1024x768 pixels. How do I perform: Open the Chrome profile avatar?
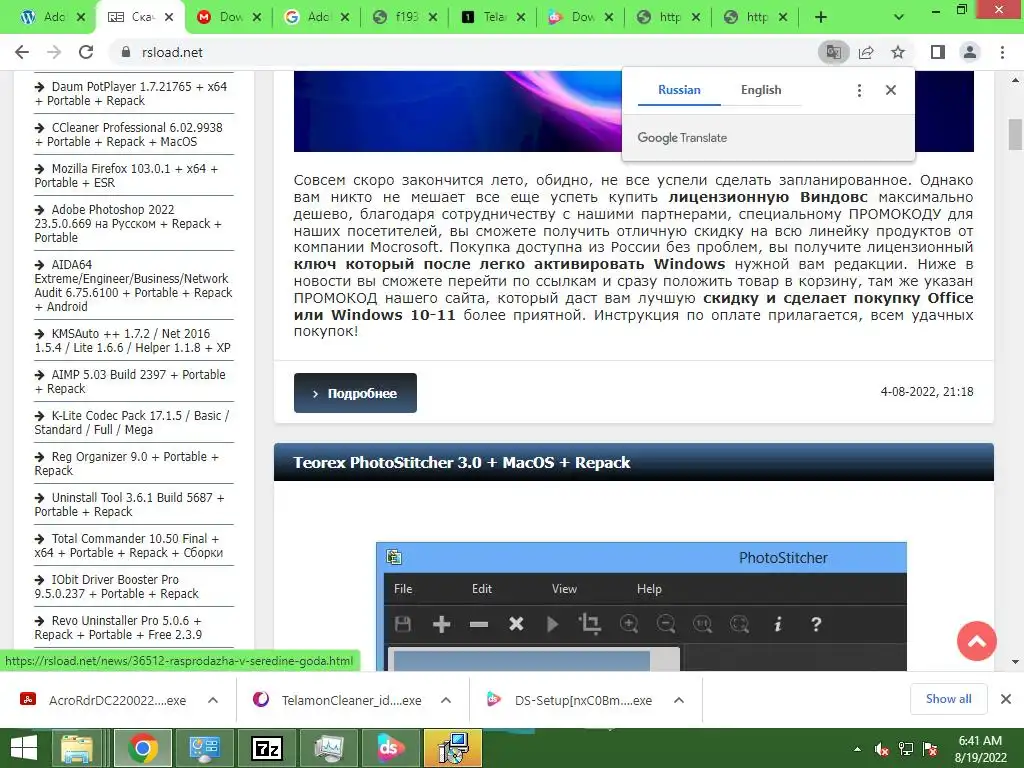[x=970, y=52]
